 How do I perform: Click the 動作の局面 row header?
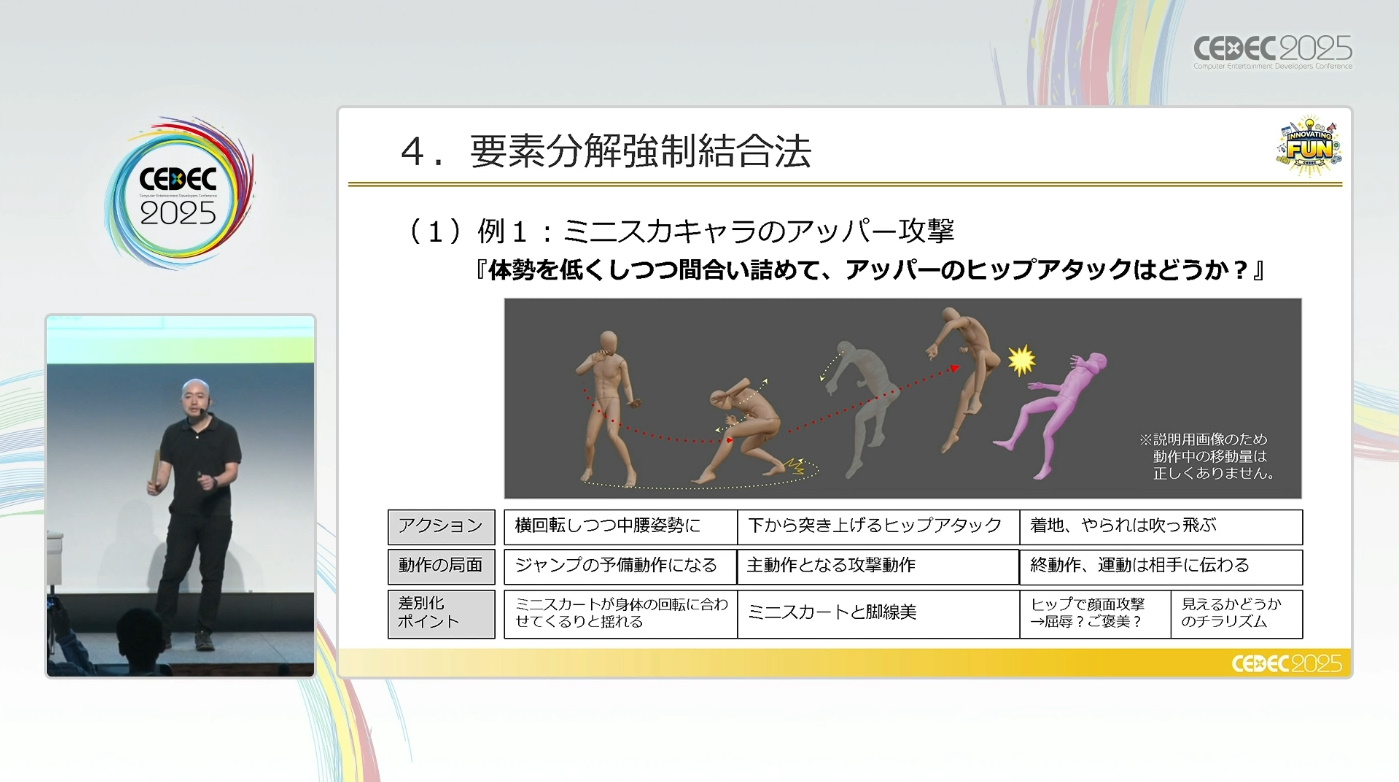(441, 566)
